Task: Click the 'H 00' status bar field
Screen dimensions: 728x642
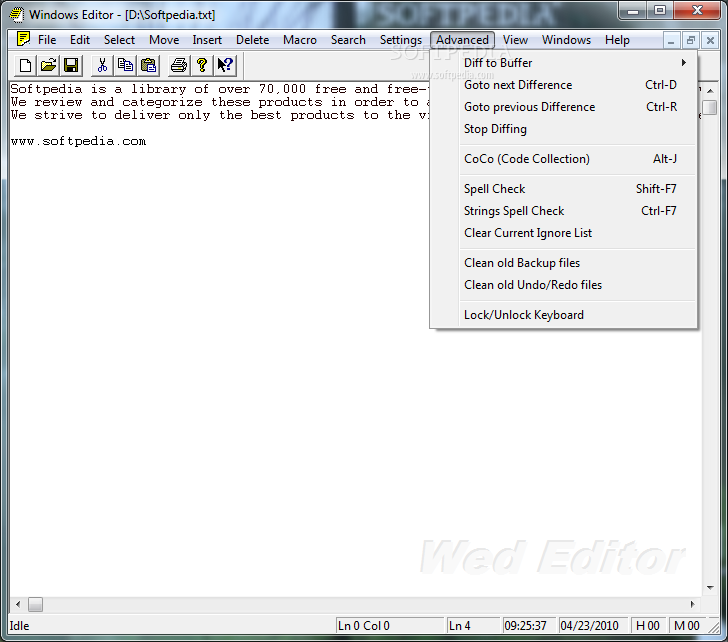Action: pos(648,626)
